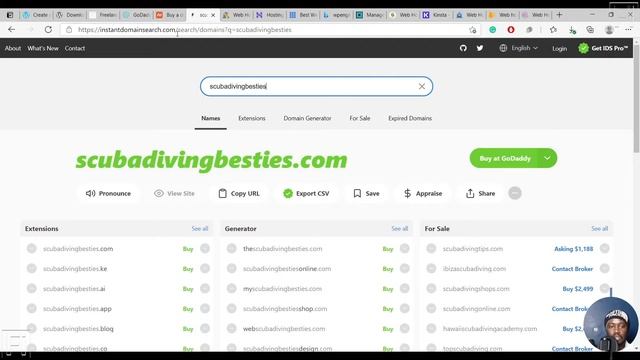Switch to For Sale tab
Screen dimensions: 640x360
tap(360, 118)
